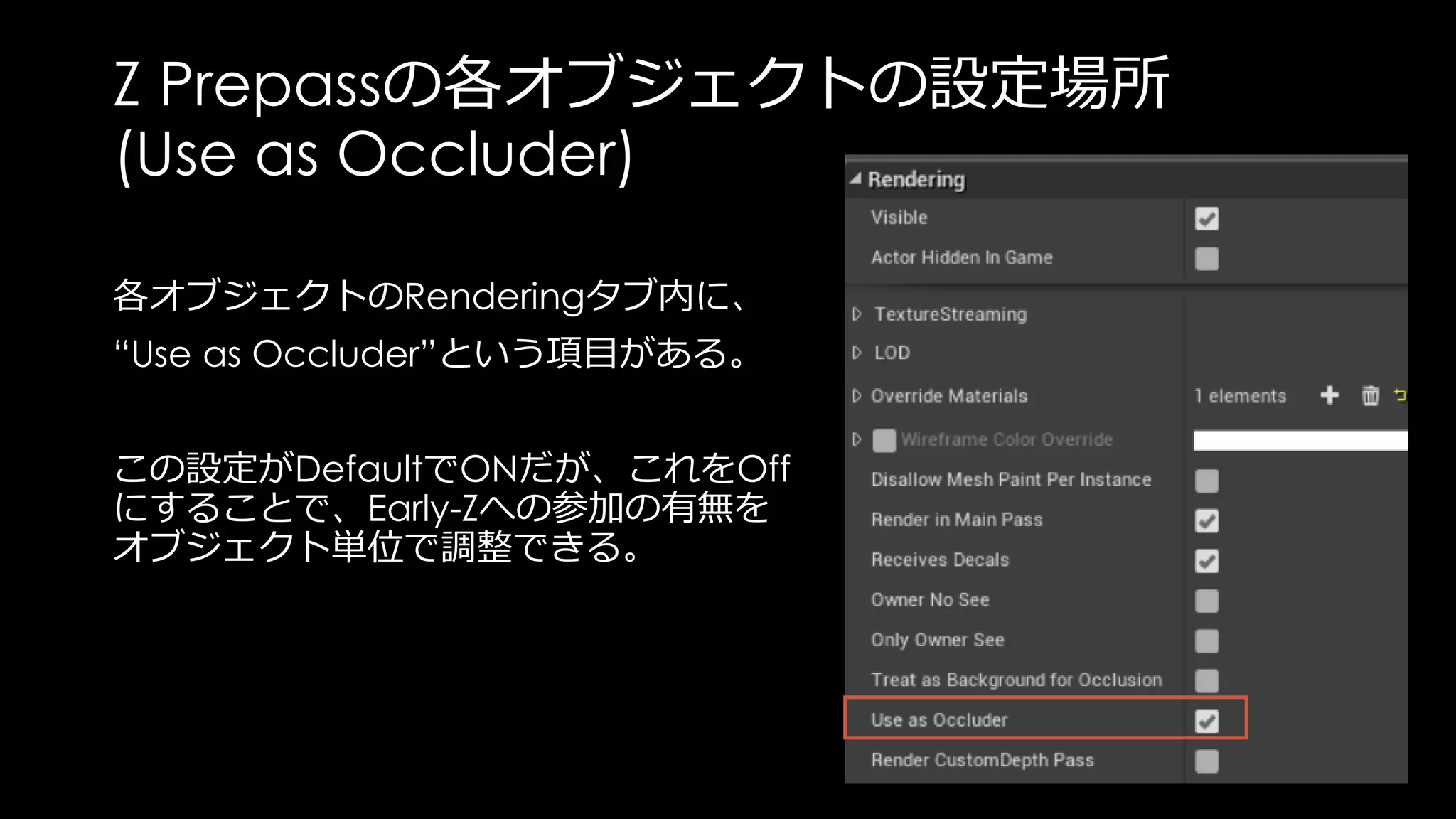Check Treat as Background for Occlusion
Screen dimensions: 1456x819
coord(1206,681)
